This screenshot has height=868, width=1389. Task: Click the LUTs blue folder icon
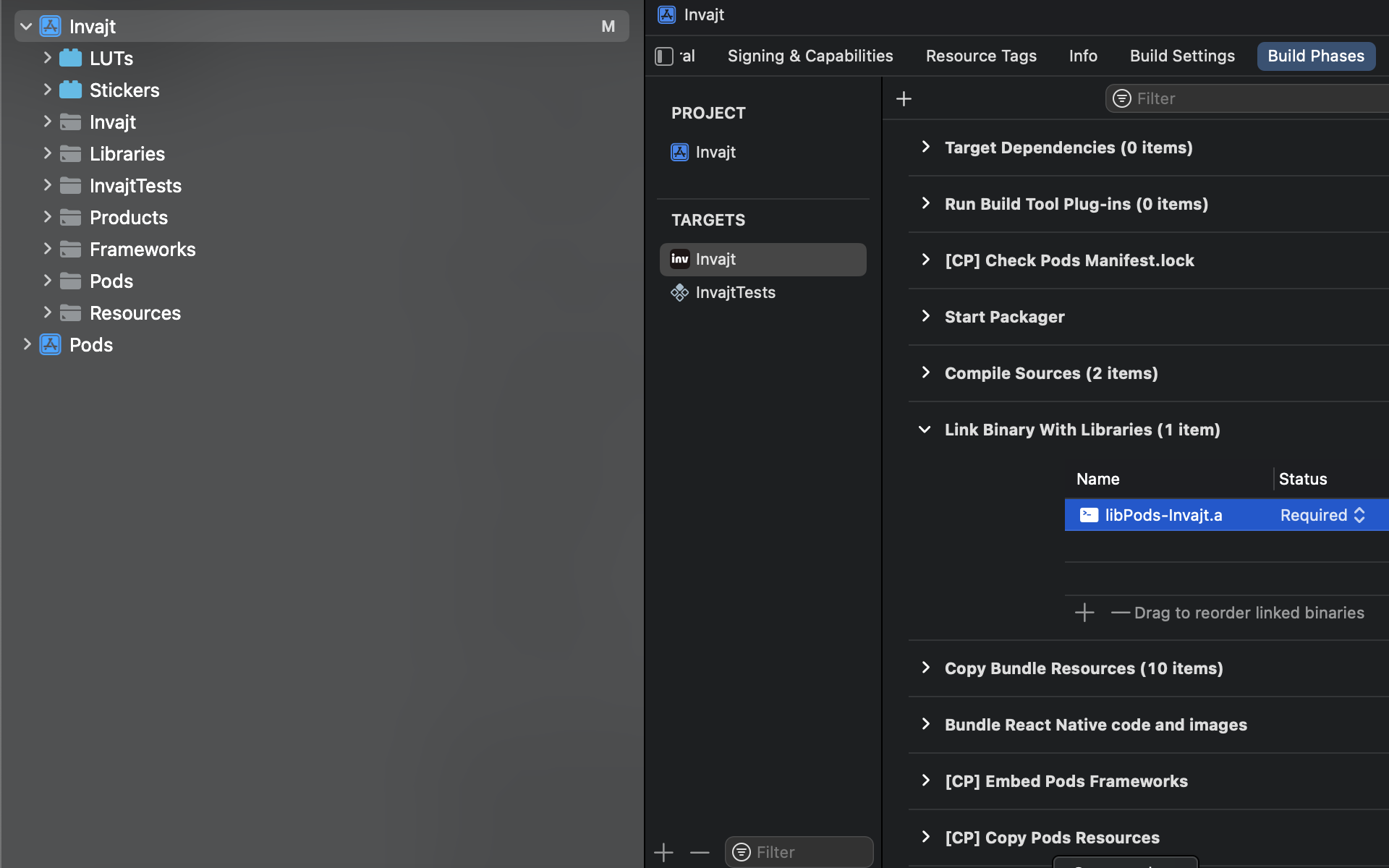(x=70, y=58)
